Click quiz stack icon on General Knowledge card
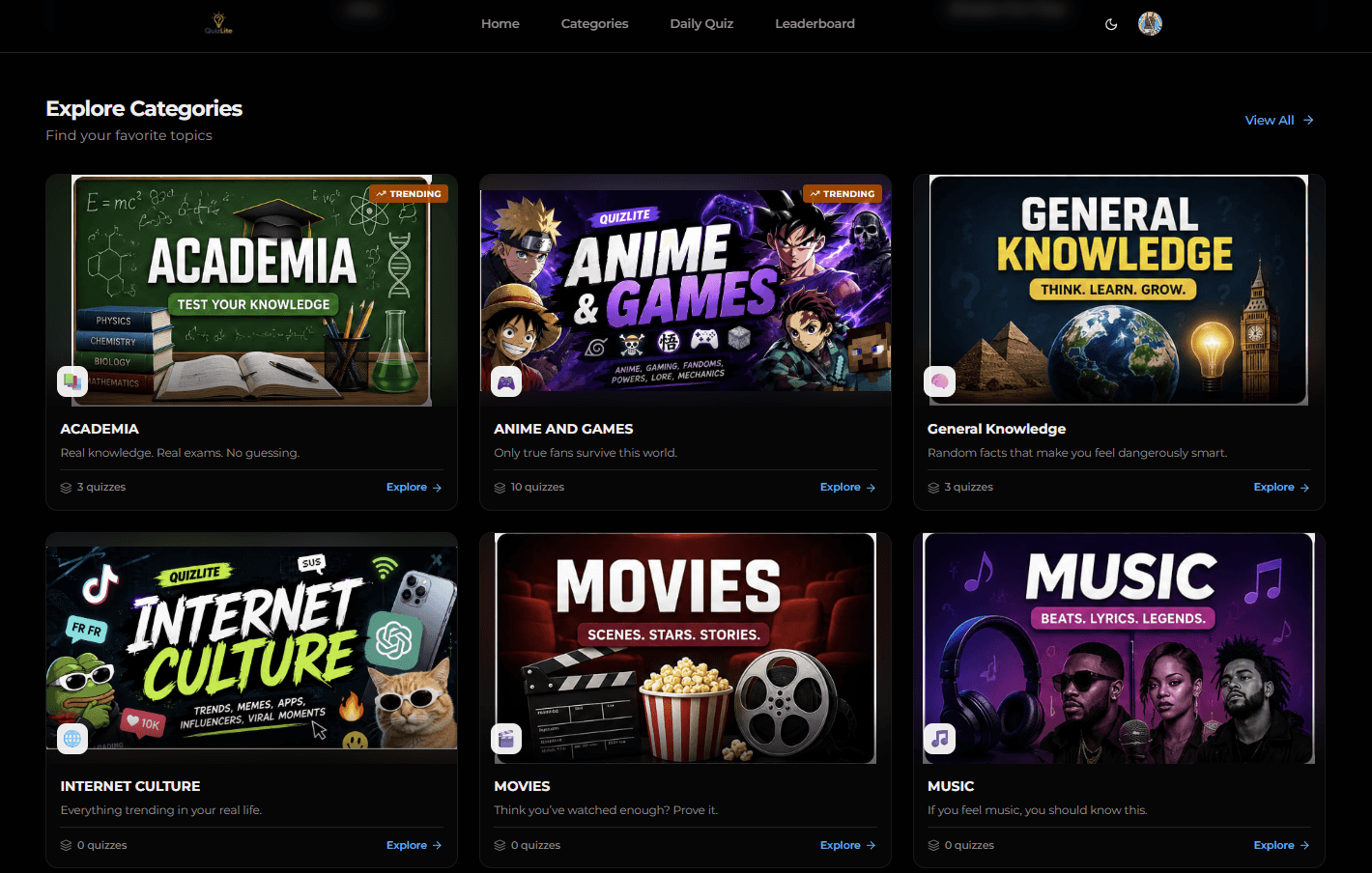The width and height of the screenshot is (1372, 873). click(933, 488)
